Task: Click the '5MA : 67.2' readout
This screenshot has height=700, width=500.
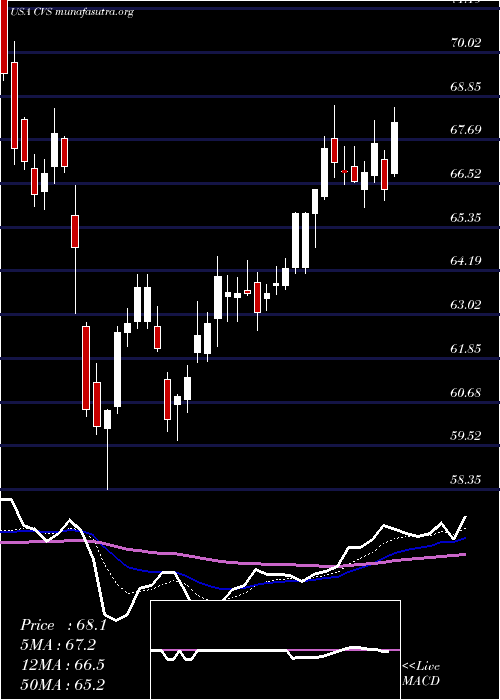Action: 58,645
